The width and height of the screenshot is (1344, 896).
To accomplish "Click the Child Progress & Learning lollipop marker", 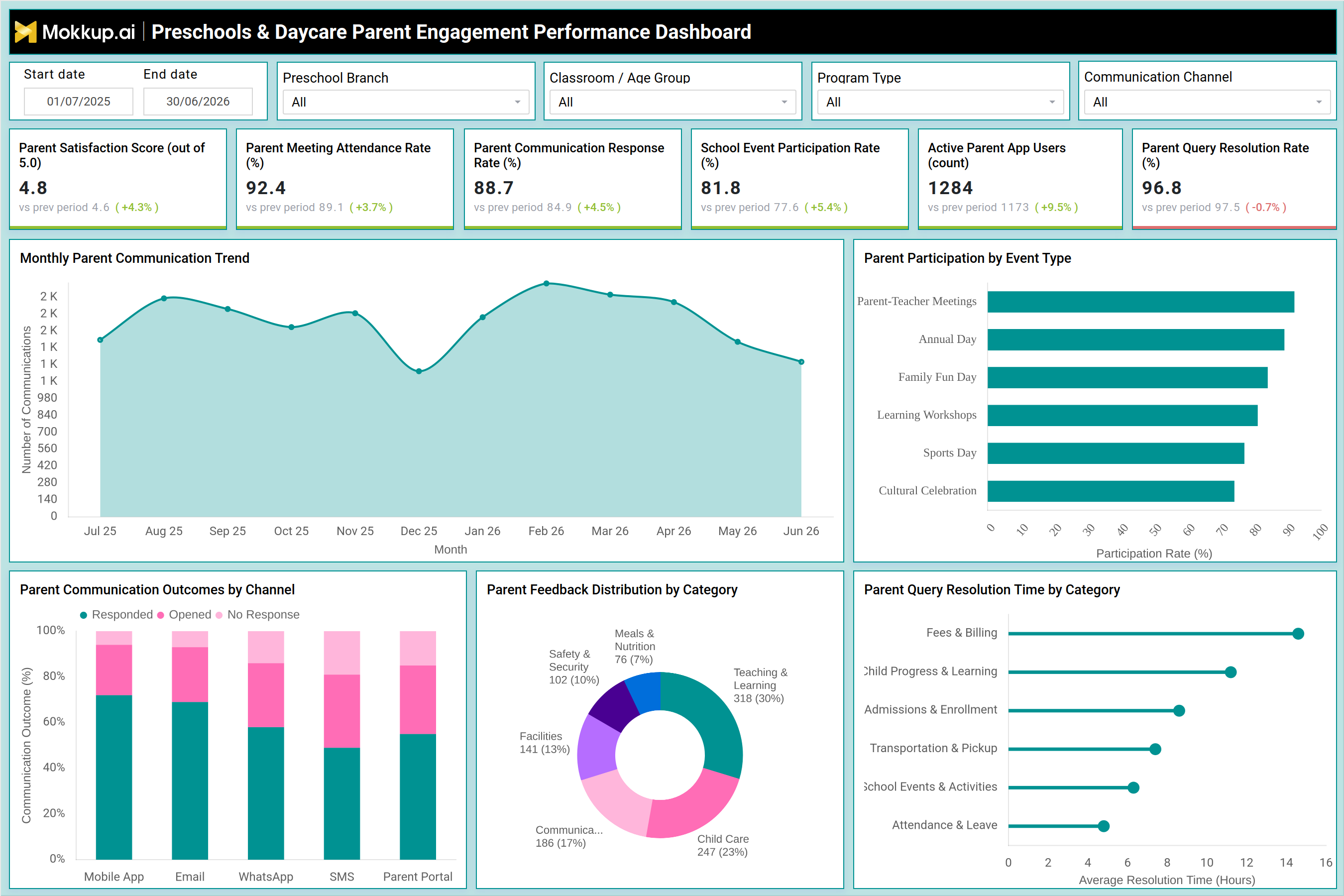I will 1231,672.
